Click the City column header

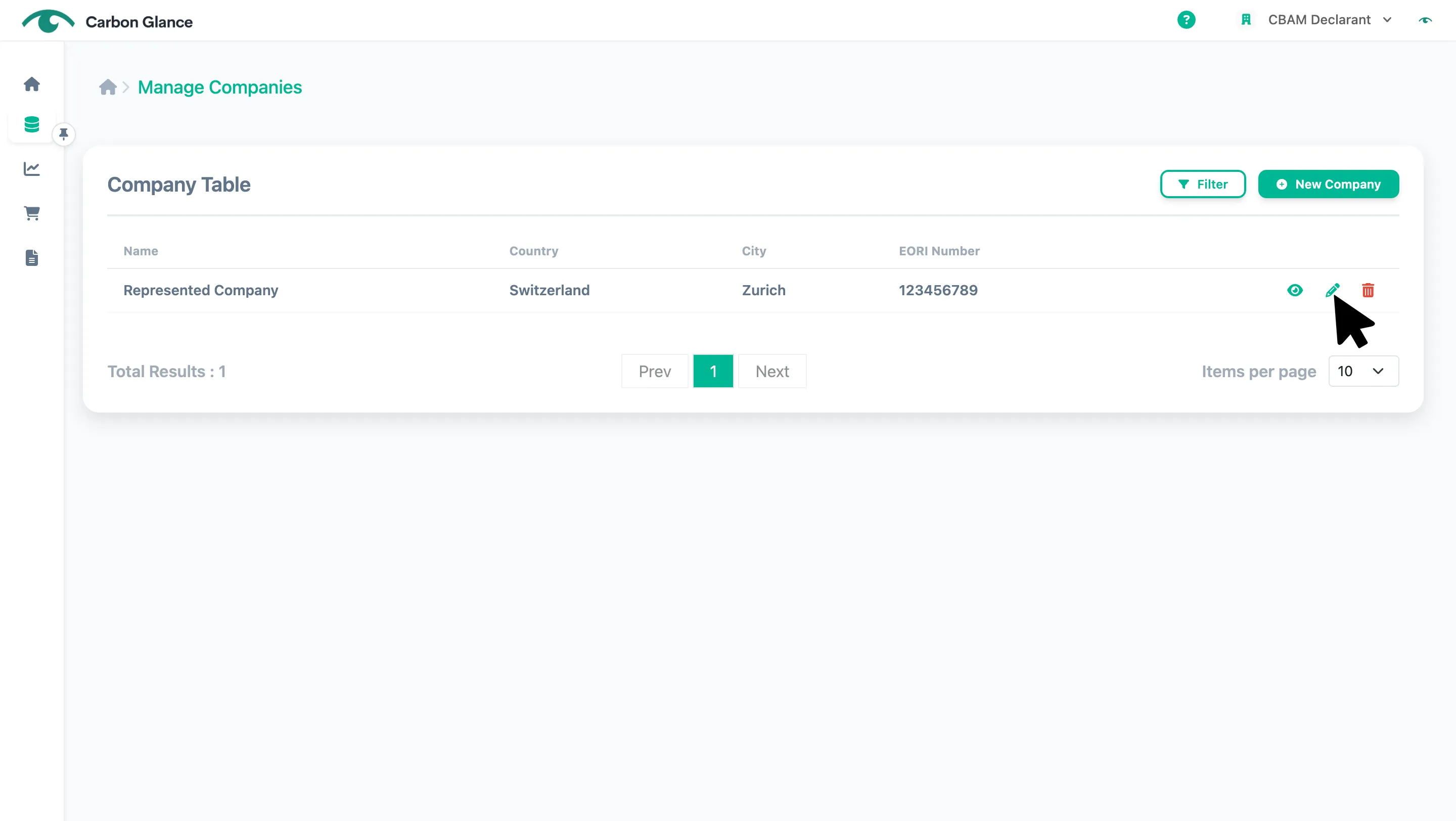pos(754,251)
